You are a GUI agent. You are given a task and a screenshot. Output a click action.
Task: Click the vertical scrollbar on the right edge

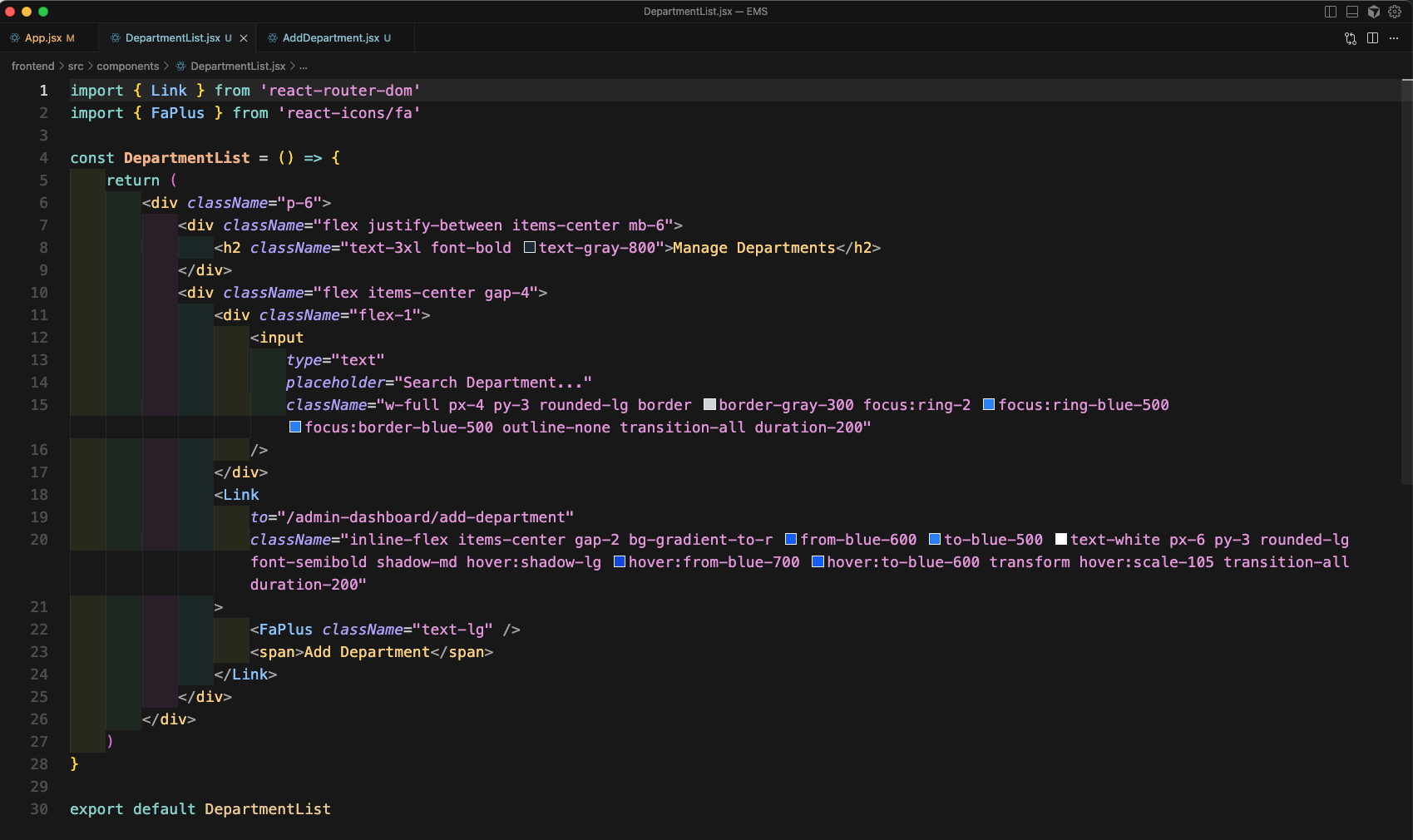[1406, 281]
